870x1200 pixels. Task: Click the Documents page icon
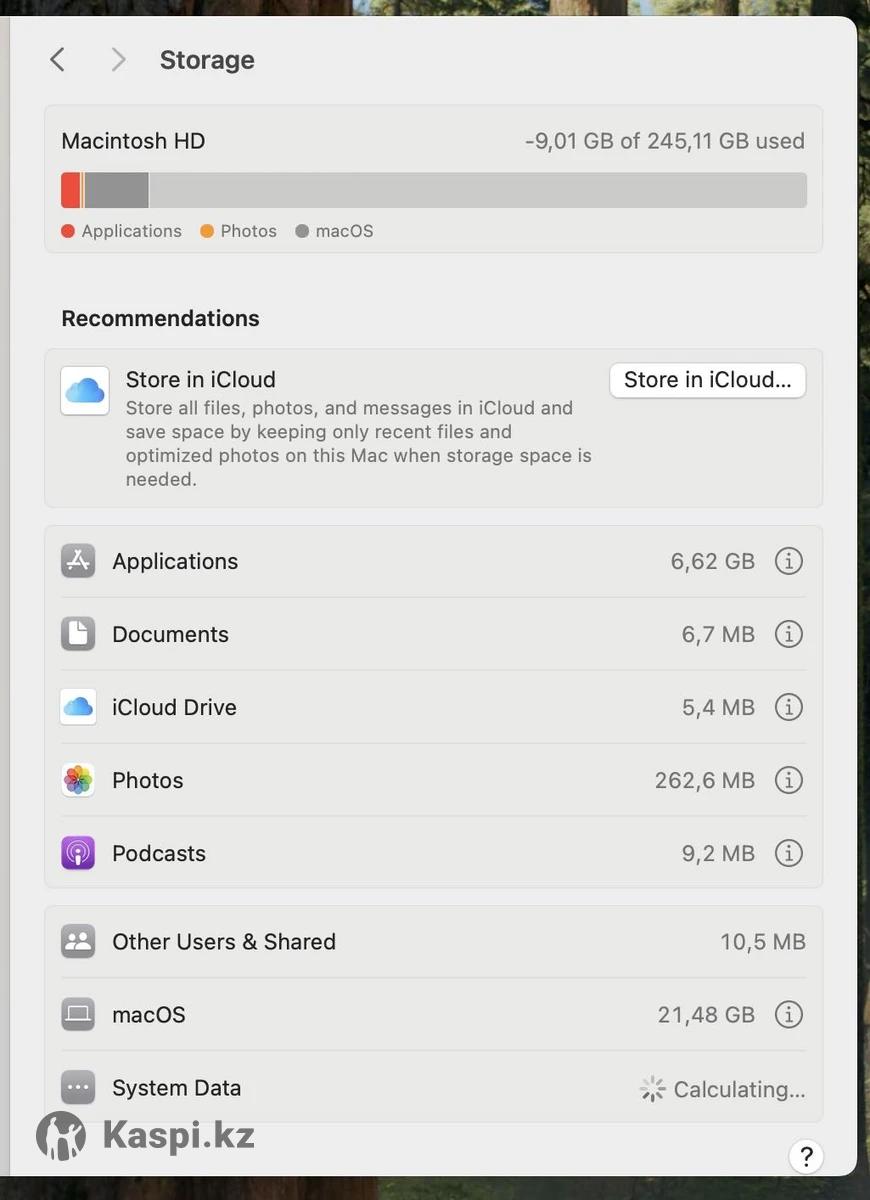pyautogui.click(x=78, y=634)
